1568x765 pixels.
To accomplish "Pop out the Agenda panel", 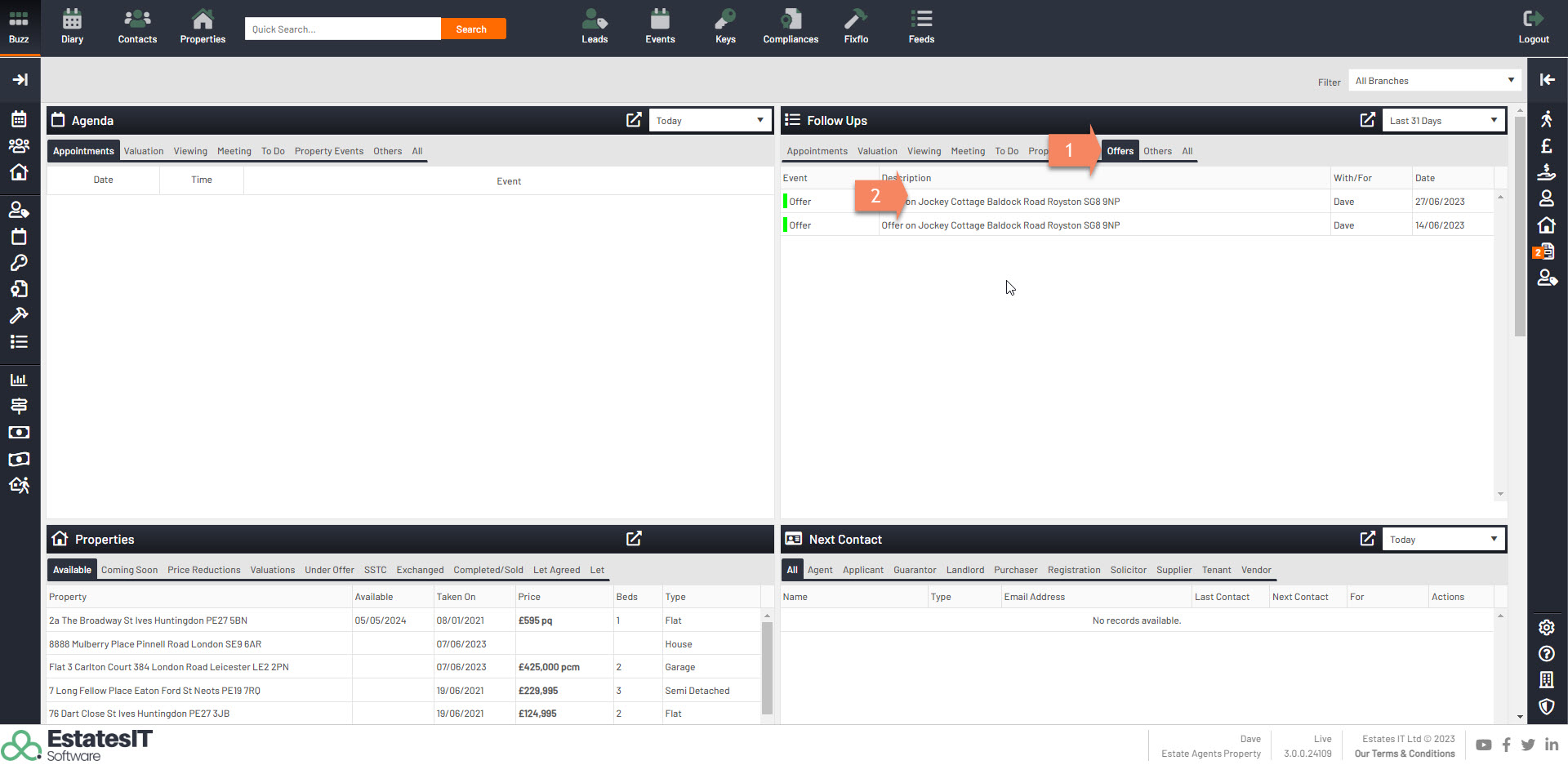I will pyautogui.click(x=634, y=120).
